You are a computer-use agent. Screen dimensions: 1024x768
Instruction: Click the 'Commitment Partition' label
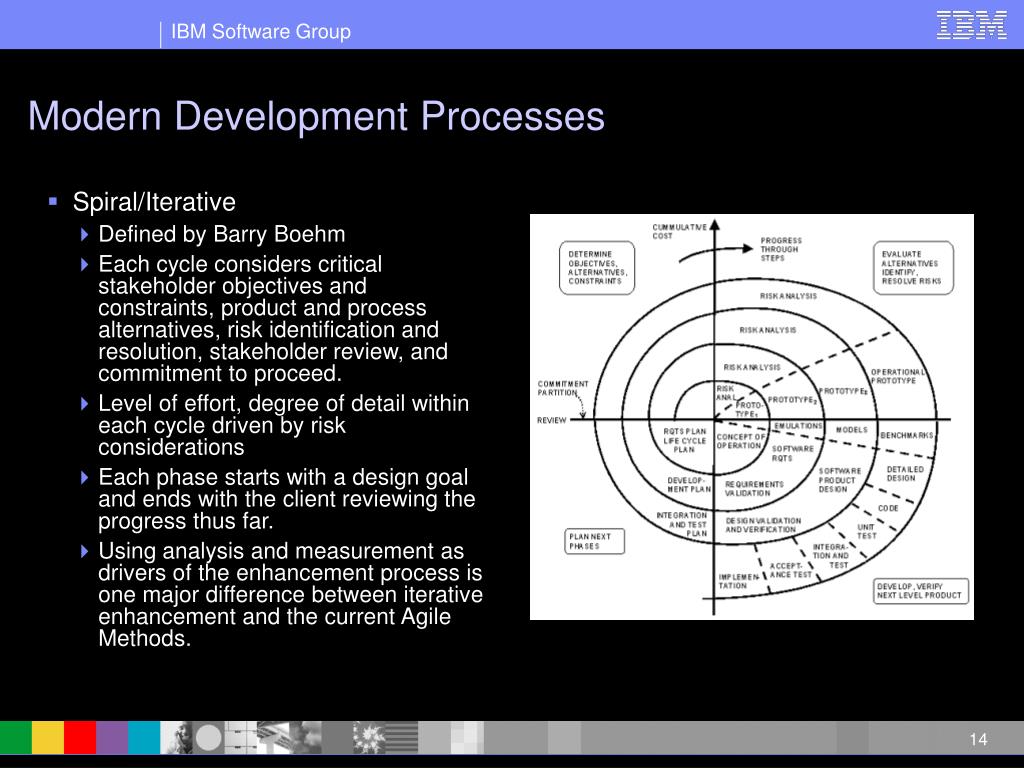pos(563,389)
